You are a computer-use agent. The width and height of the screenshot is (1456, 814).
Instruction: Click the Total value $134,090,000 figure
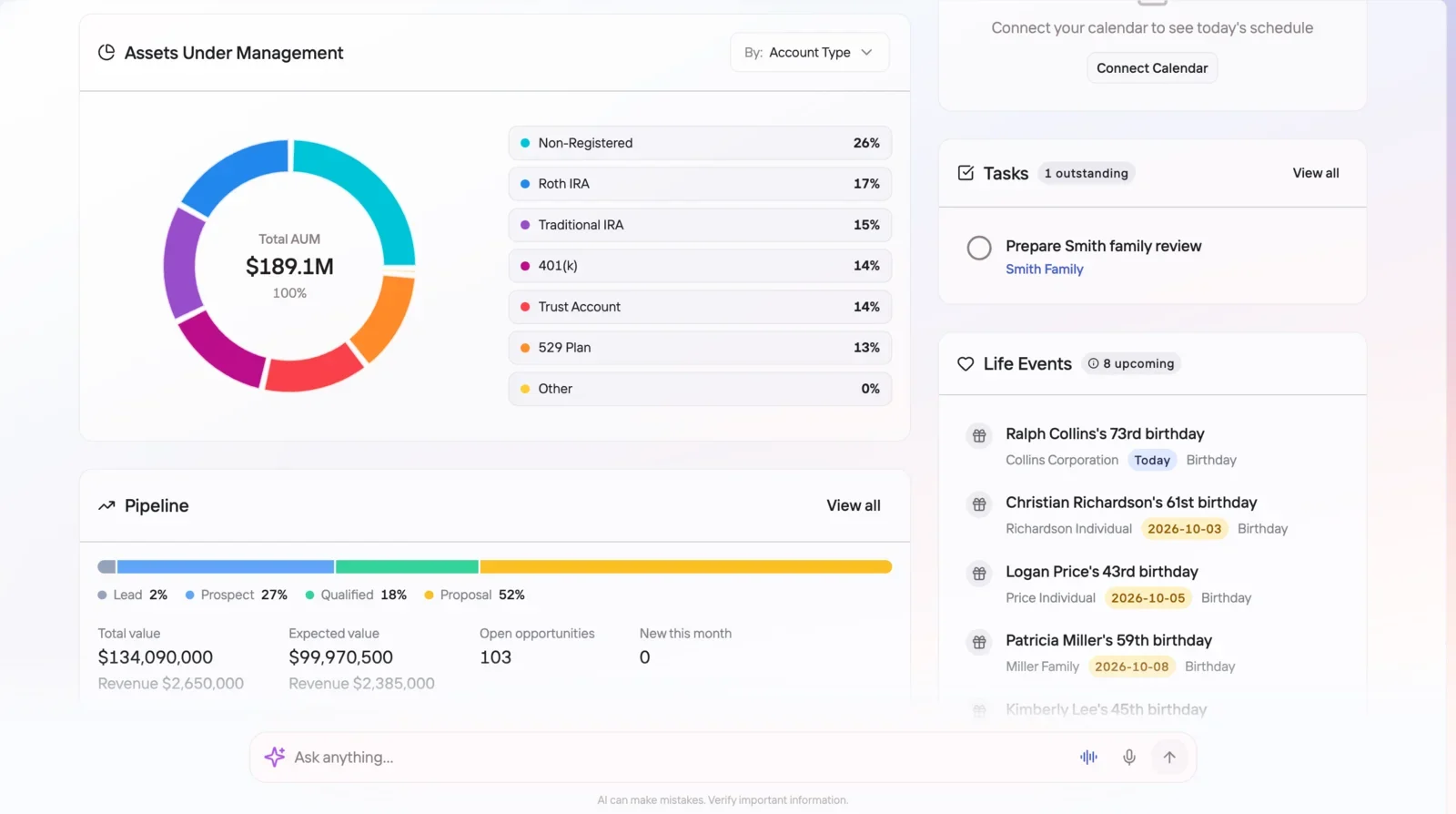click(156, 657)
